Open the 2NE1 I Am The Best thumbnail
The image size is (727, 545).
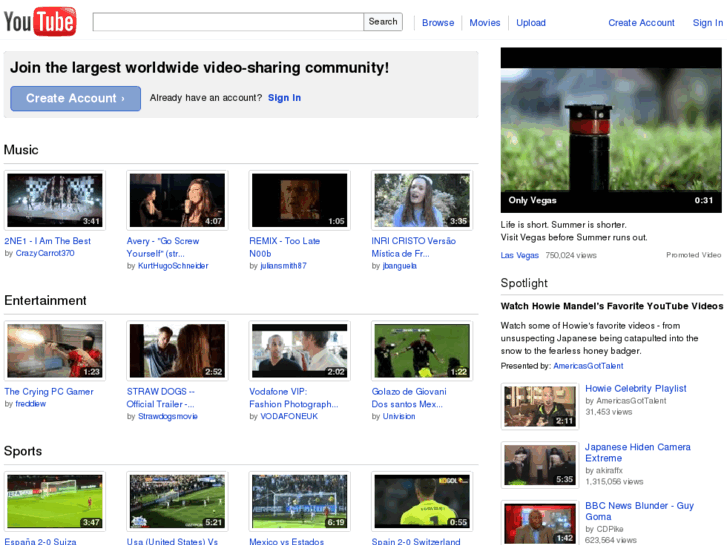pos(54,201)
